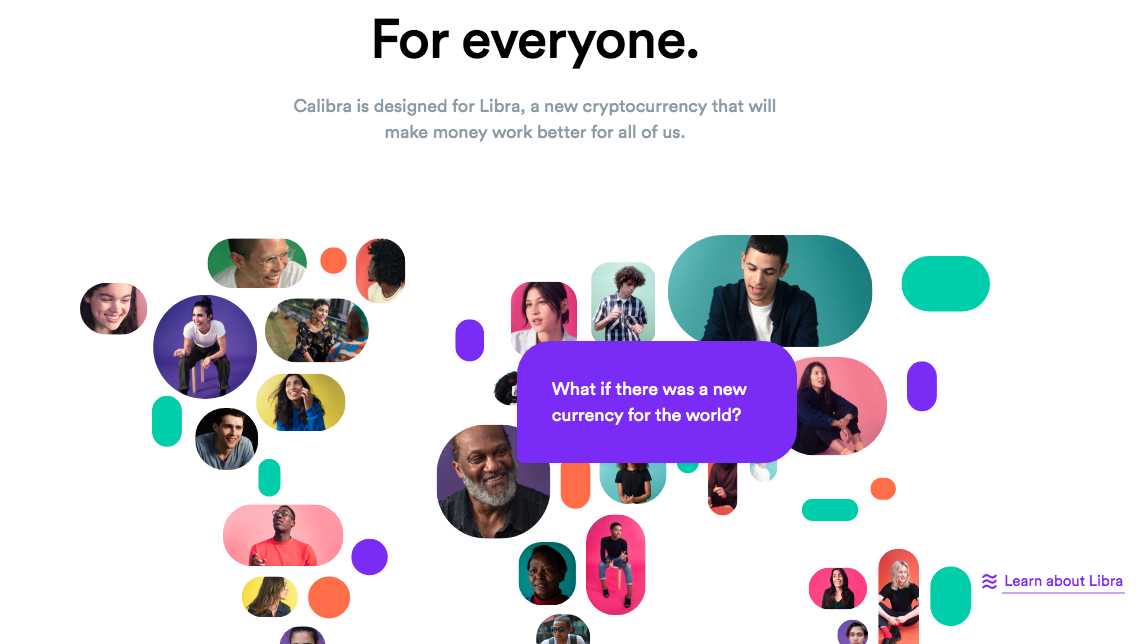This screenshot has height=644, width=1146.
Task: Select curly-haired boy in plaid shirt
Action: [x=623, y=301]
